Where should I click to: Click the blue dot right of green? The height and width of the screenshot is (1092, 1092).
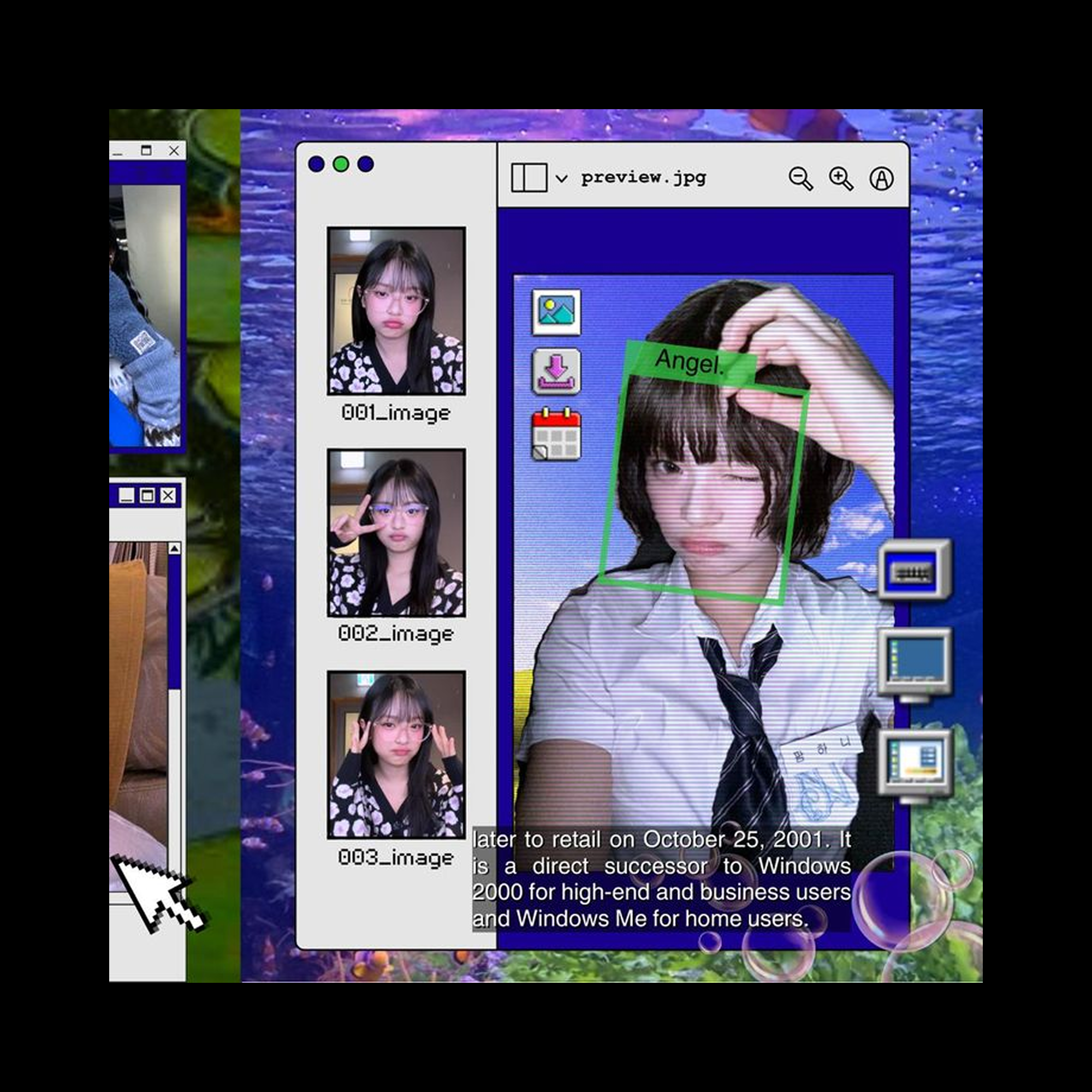366,164
